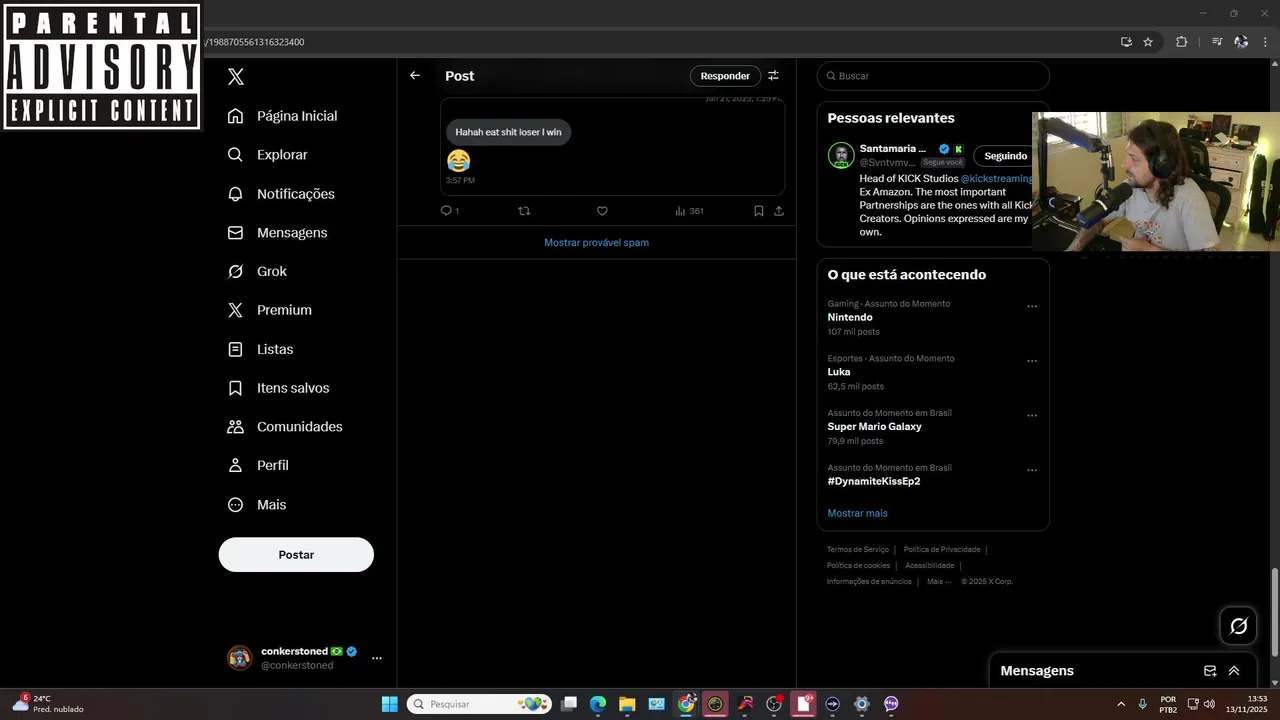Open options for Nintendo trend
1280x720 pixels.
1032,307
